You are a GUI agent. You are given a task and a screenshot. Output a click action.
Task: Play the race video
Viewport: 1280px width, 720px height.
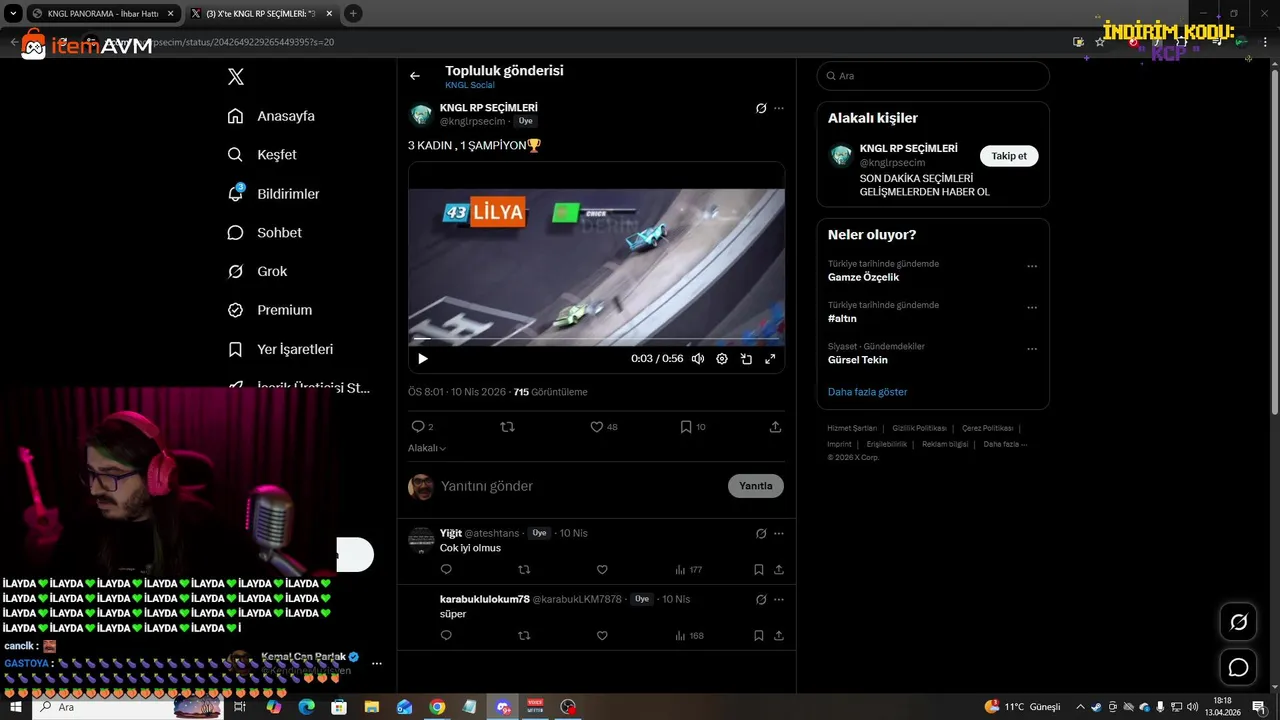click(x=423, y=358)
